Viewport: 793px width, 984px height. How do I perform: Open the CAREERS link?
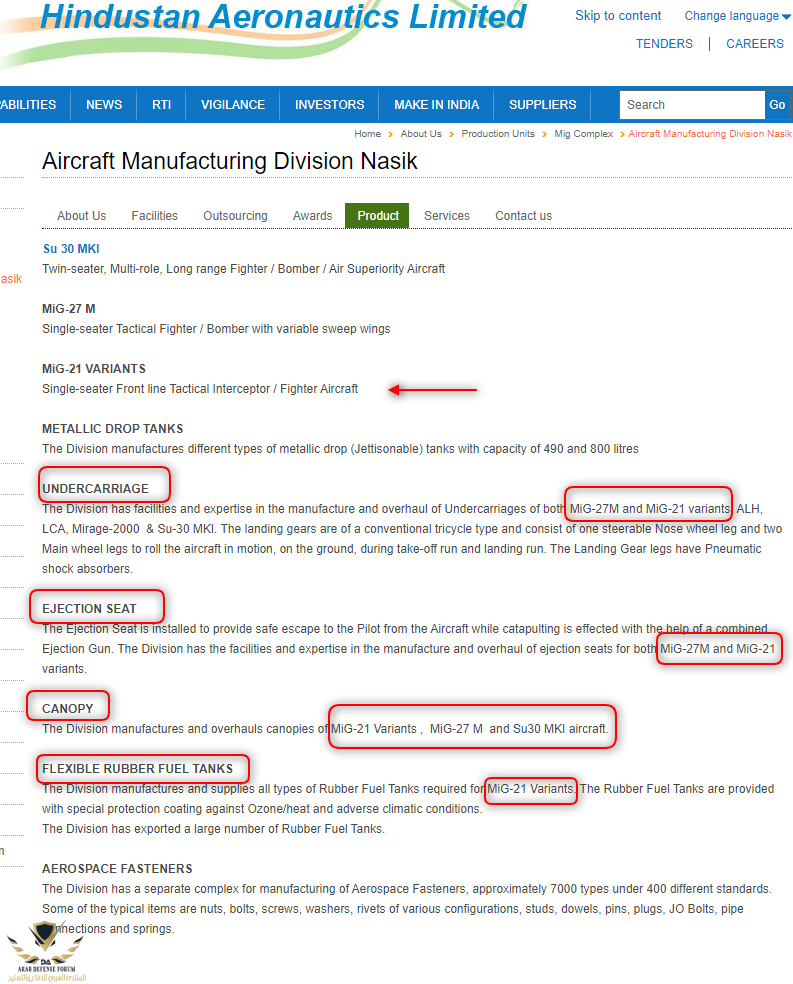point(755,44)
